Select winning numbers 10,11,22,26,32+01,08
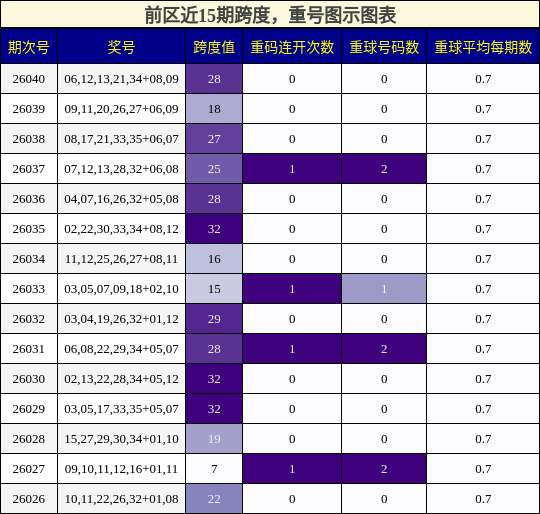 pyautogui.click(x=122, y=499)
